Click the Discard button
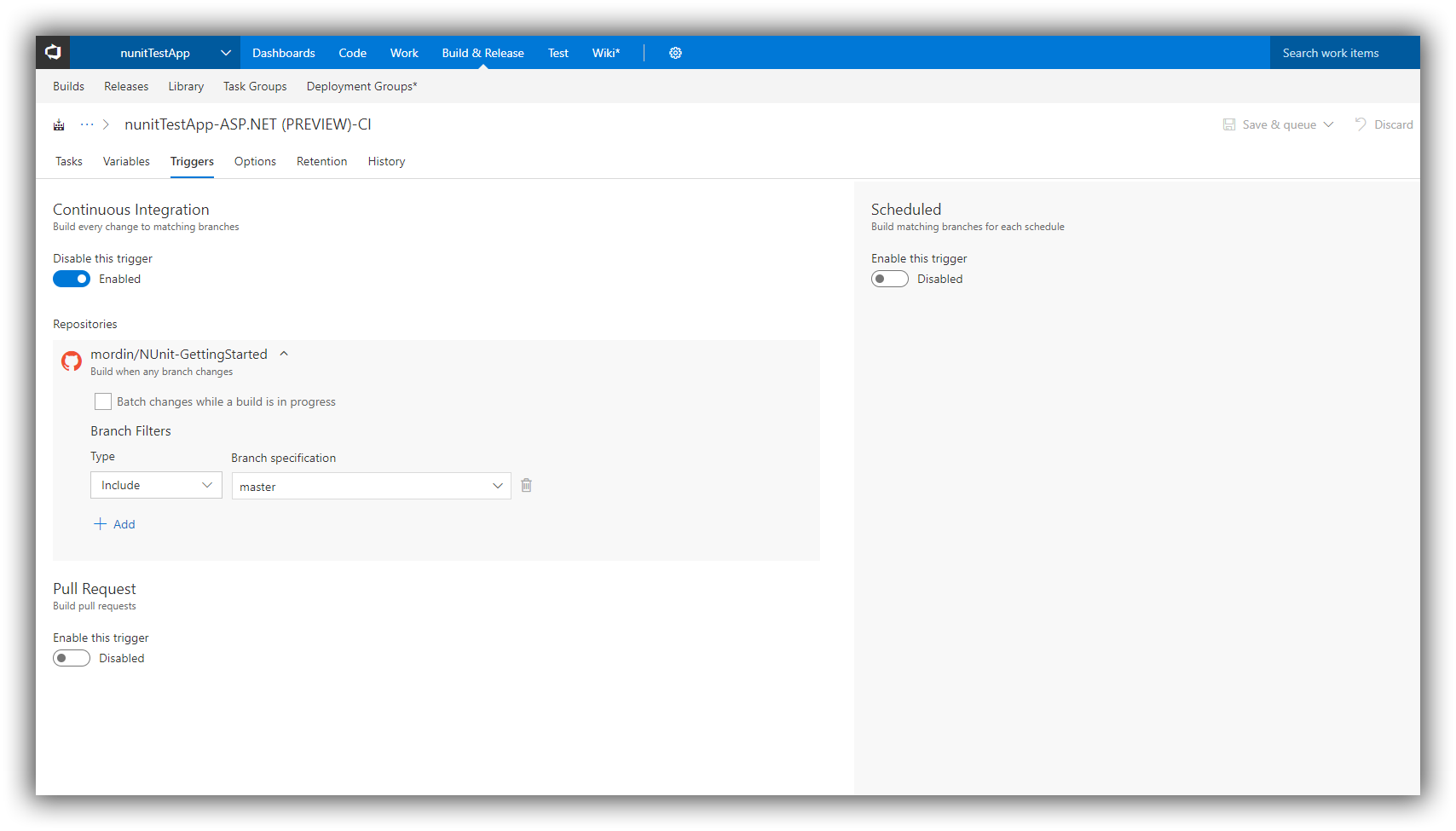This screenshot has height=831, width=1456. pos(1384,124)
